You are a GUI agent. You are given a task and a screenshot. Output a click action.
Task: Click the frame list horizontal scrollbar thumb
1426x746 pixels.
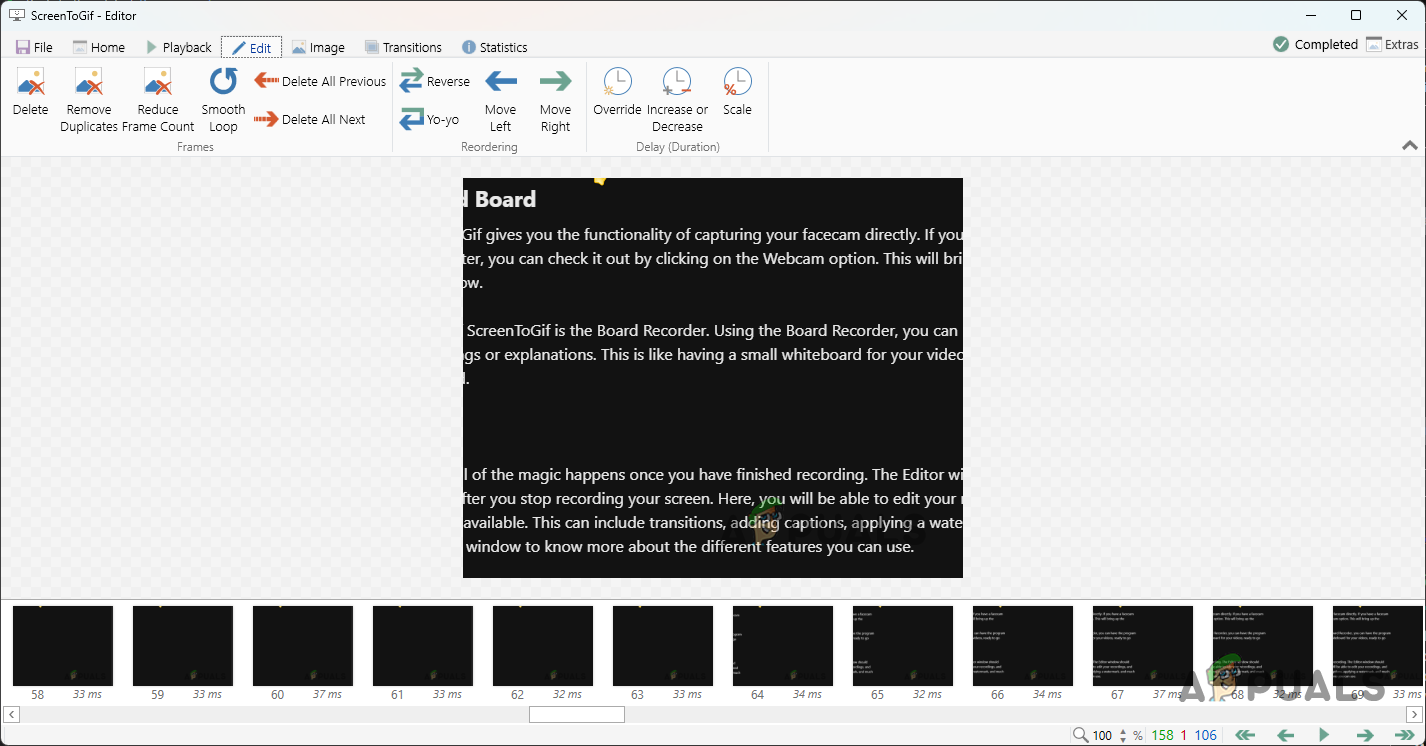point(576,714)
